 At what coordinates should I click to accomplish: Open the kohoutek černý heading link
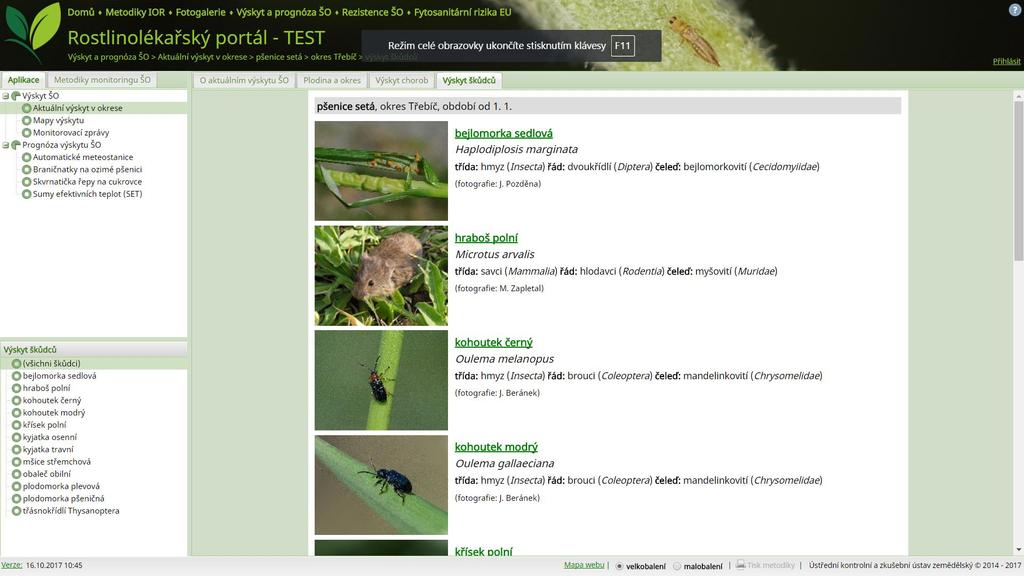pos(494,342)
